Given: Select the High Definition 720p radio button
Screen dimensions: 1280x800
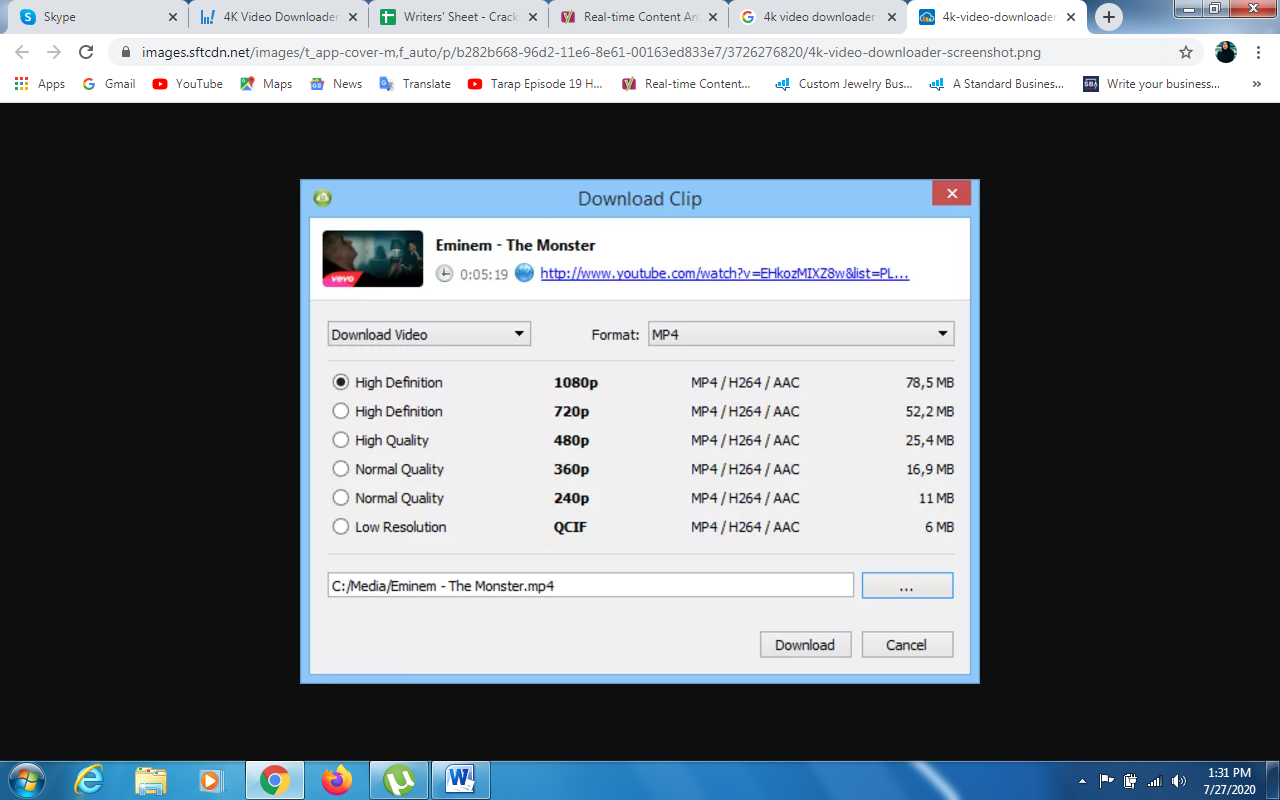Looking at the screenshot, I should [341, 411].
